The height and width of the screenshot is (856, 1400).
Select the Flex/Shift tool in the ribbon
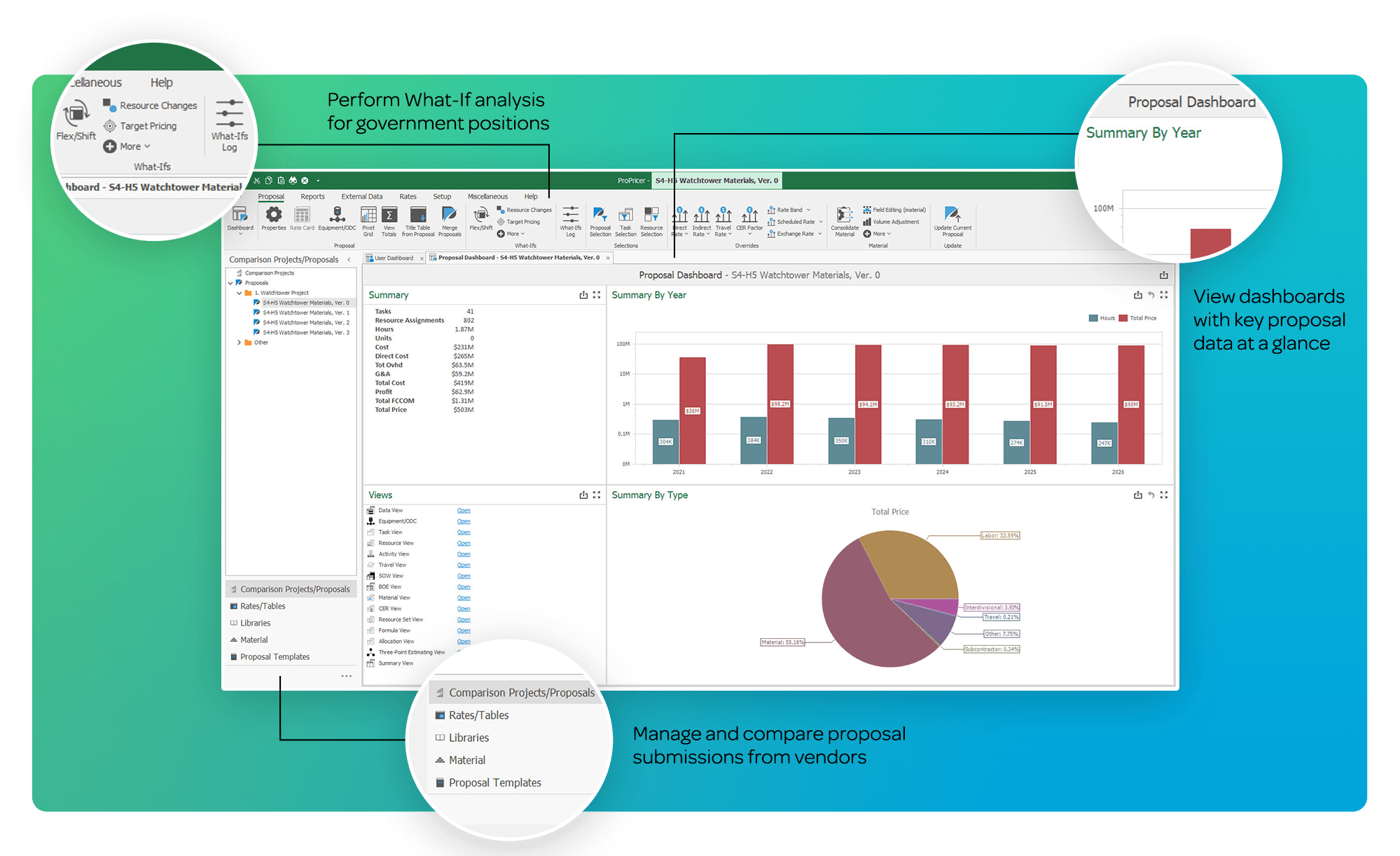[x=481, y=219]
